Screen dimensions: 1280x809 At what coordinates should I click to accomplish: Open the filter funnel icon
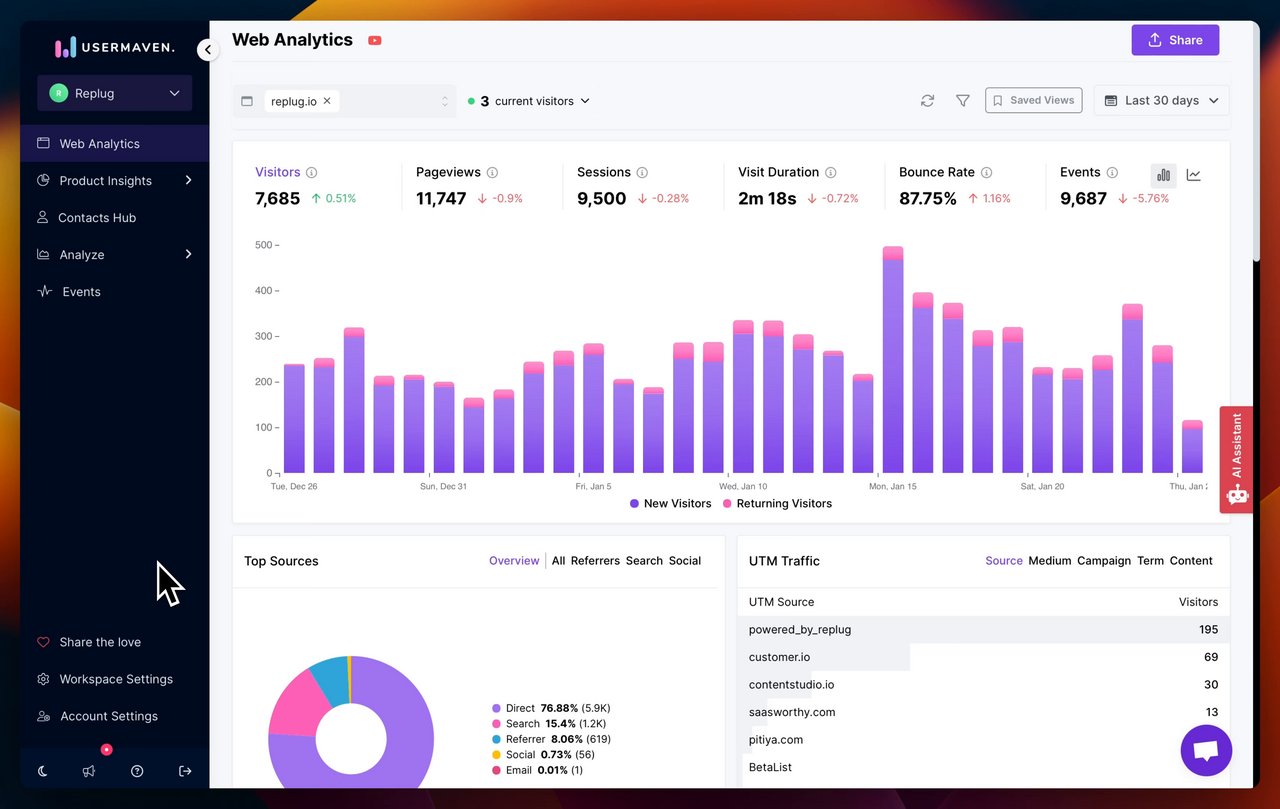pyautogui.click(x=963, y=101)
